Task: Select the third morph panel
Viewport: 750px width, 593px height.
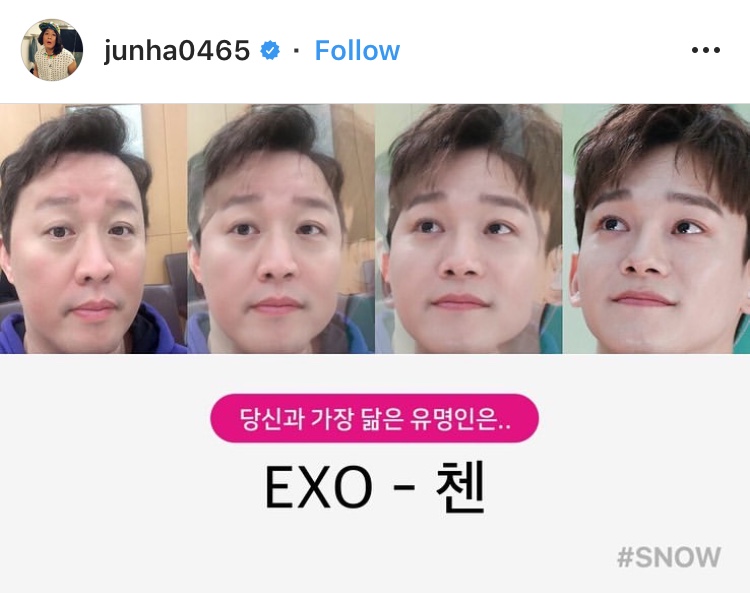Action: tap(469, 229)
